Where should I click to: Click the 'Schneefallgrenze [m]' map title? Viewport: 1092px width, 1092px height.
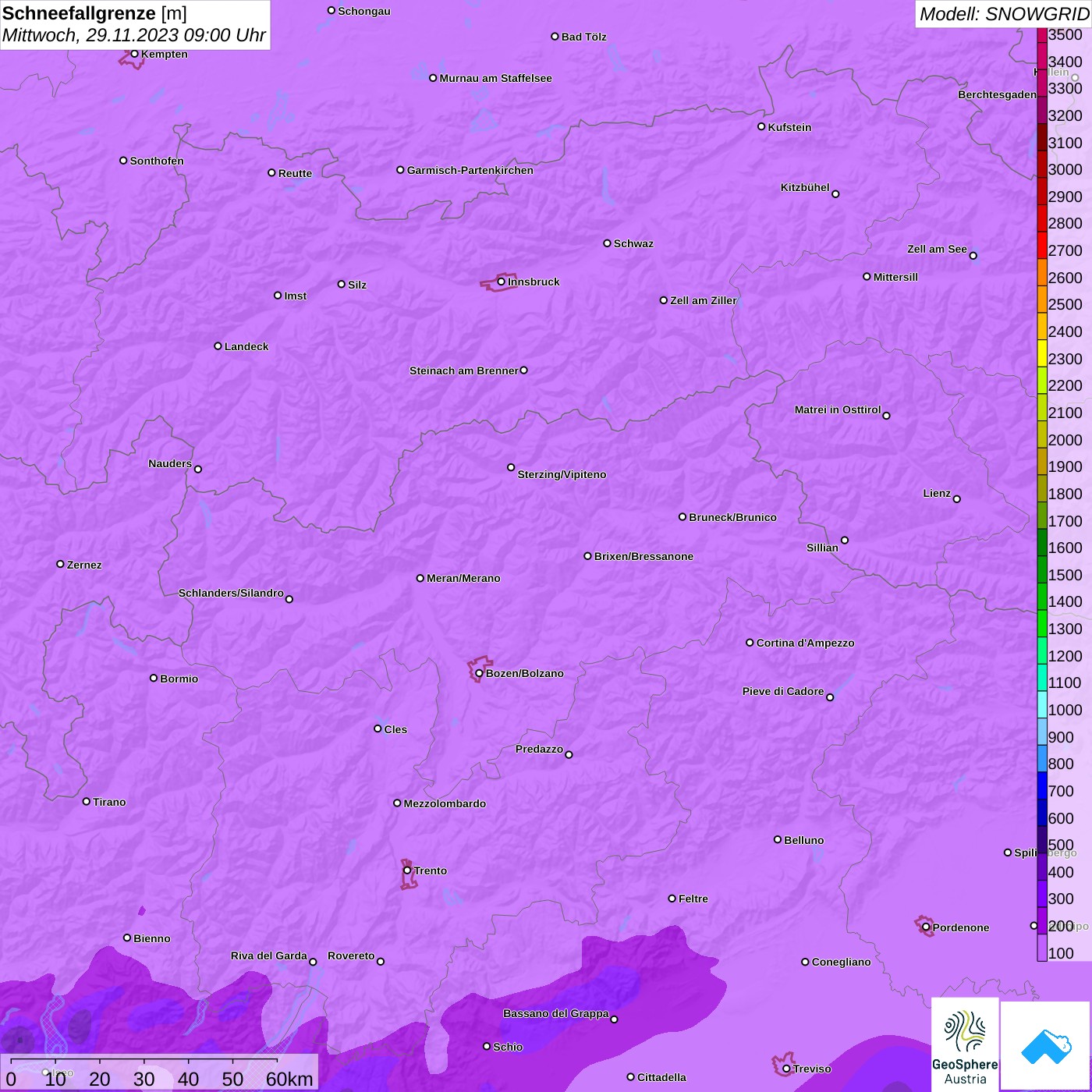click(94, 13)
